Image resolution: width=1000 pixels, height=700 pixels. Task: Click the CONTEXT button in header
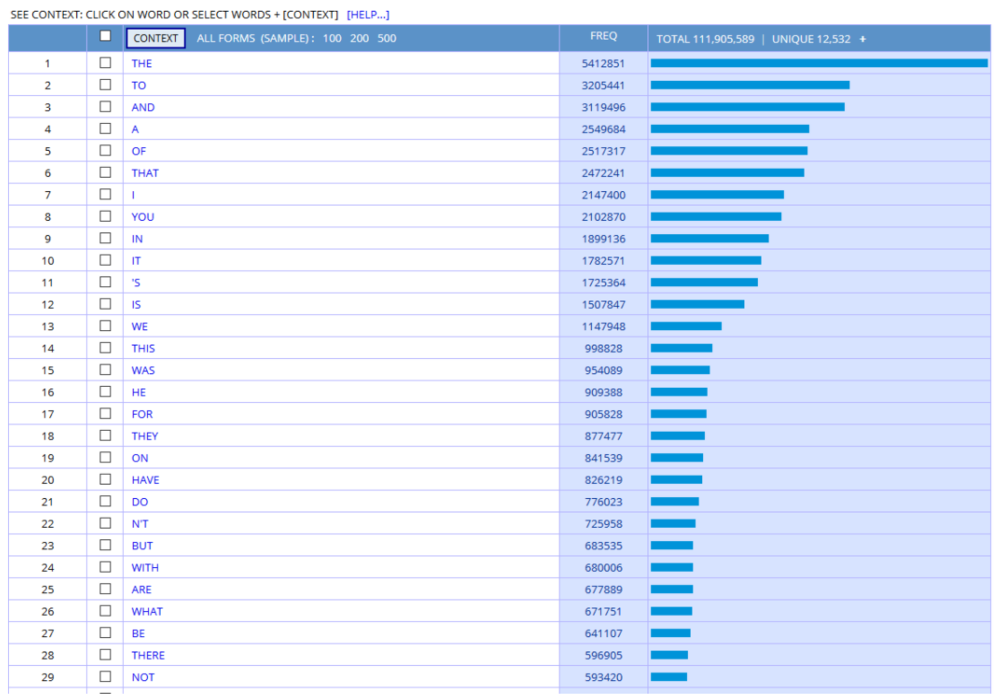coord(155,38)
